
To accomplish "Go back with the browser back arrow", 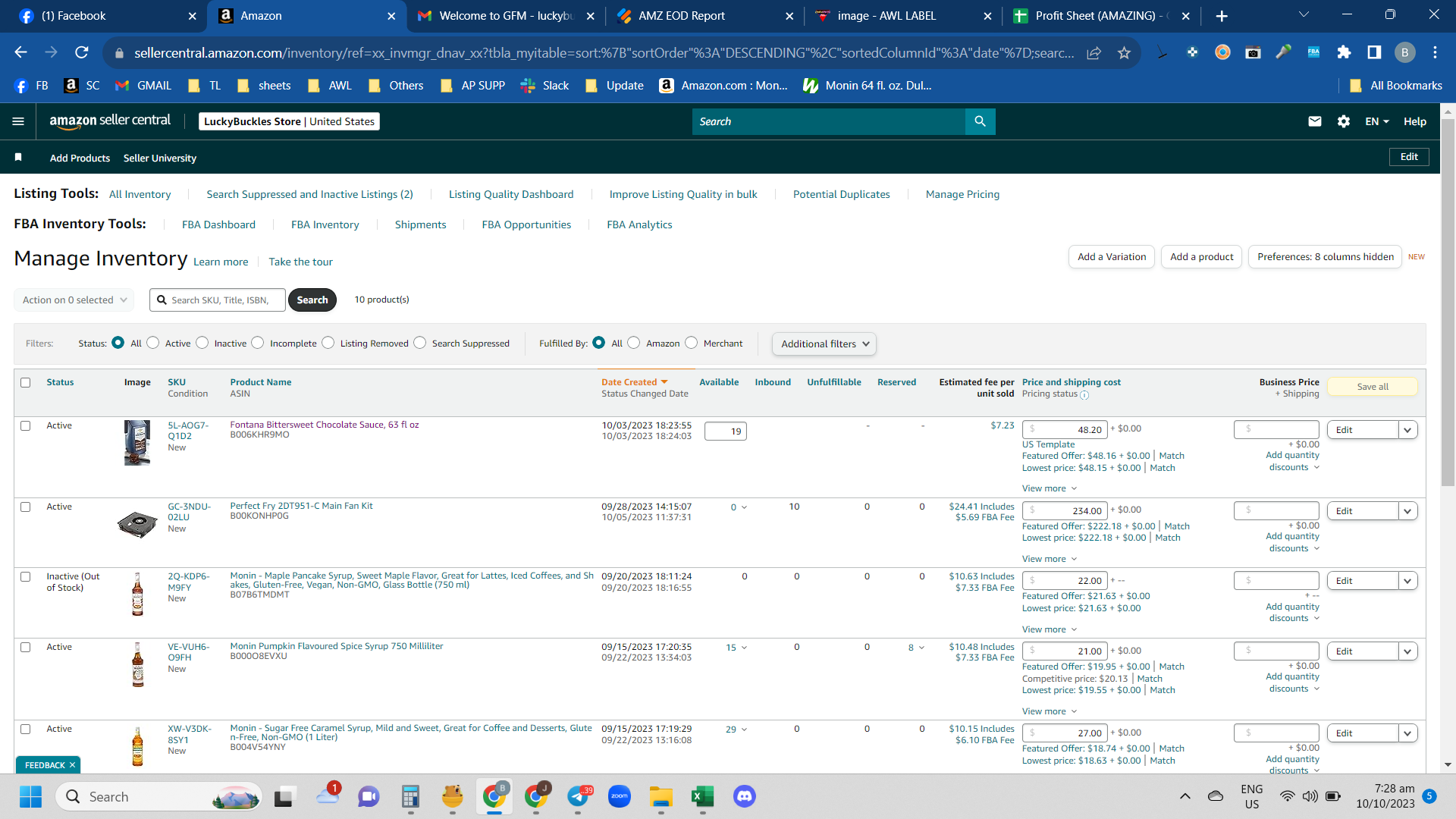I will coord(21,52).
